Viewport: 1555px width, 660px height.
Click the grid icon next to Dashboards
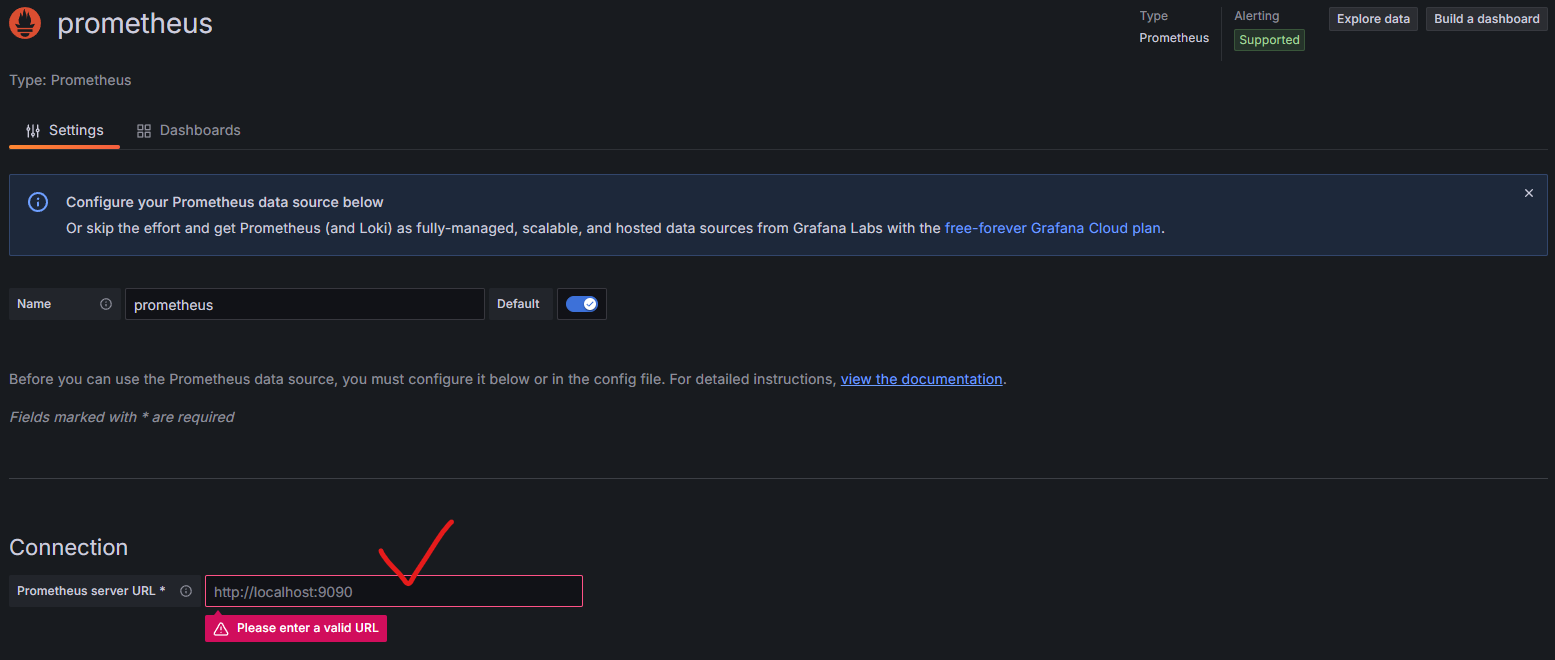pos(143,130)
